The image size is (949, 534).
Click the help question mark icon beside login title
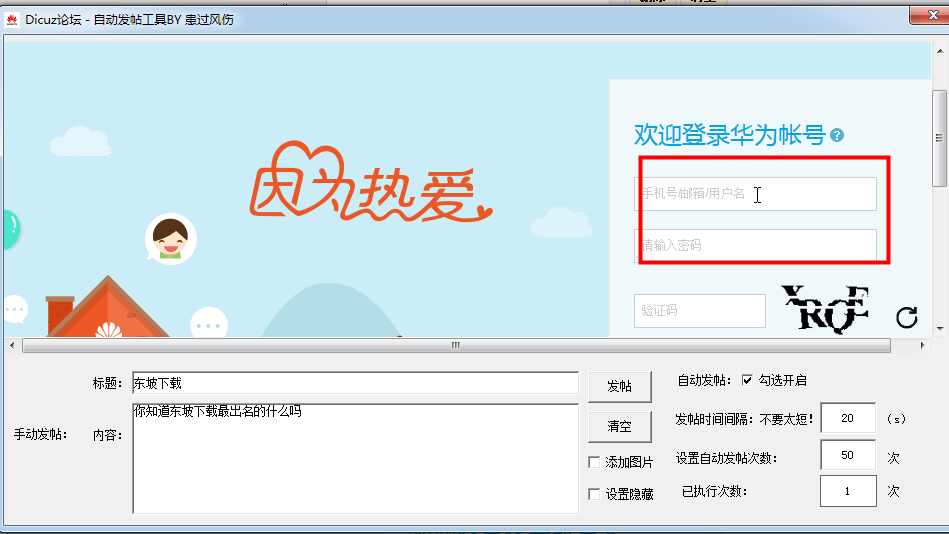837,136
